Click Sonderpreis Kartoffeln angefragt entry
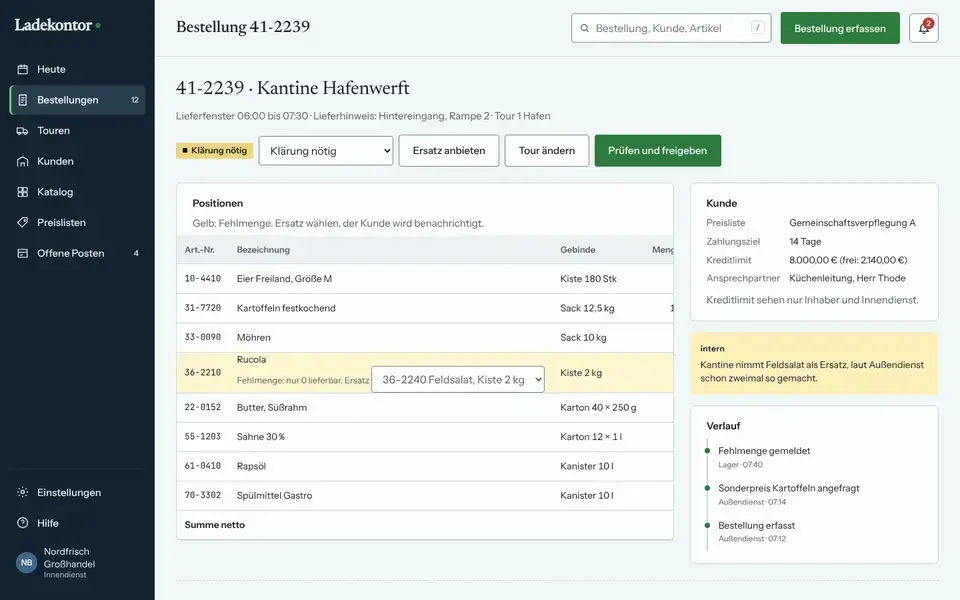 point(789,494)
